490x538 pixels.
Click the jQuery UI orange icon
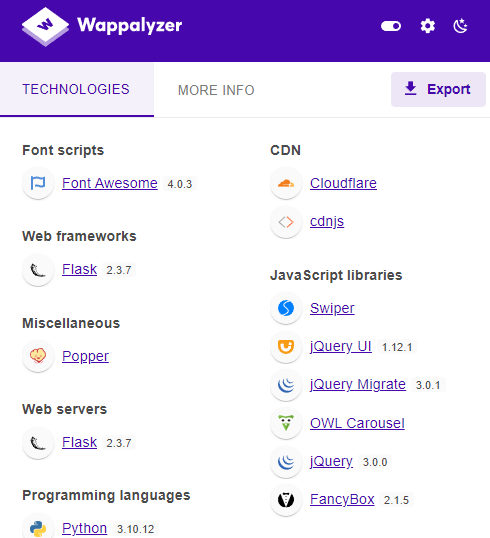coord(286,347)
